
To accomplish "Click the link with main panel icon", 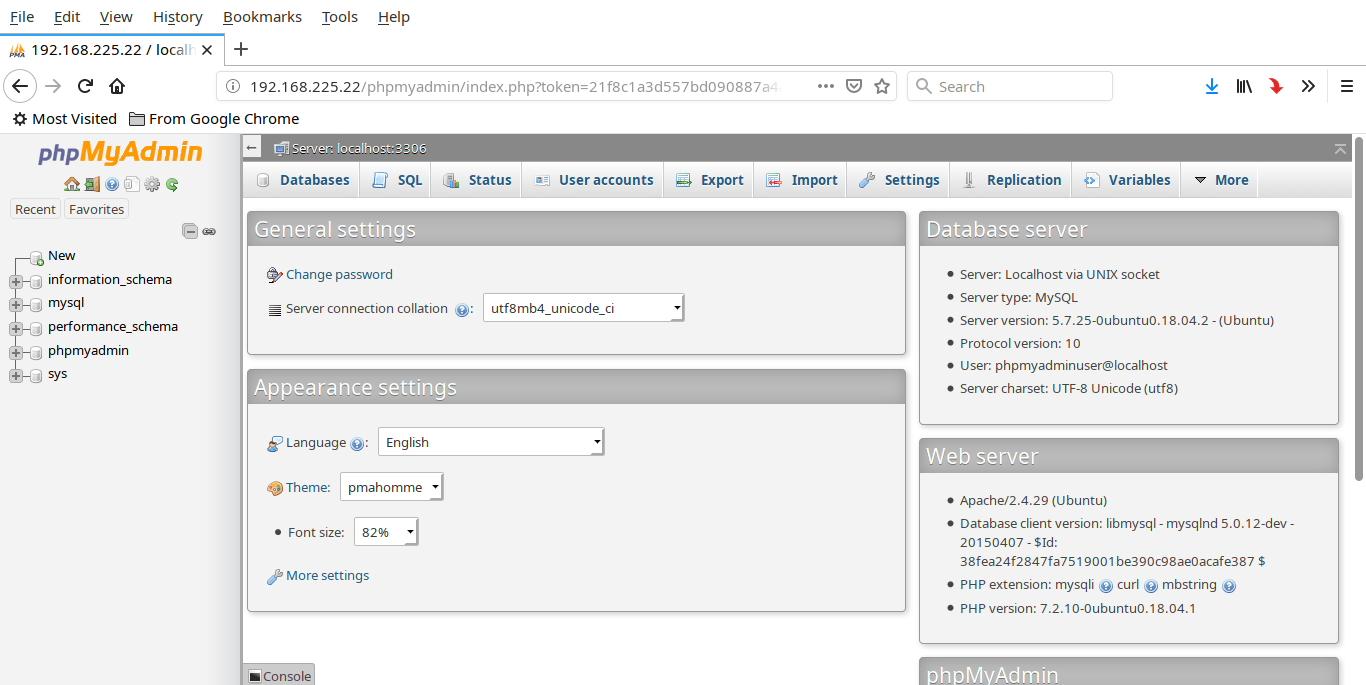I will pyautogui.click(x=209, y=231).
